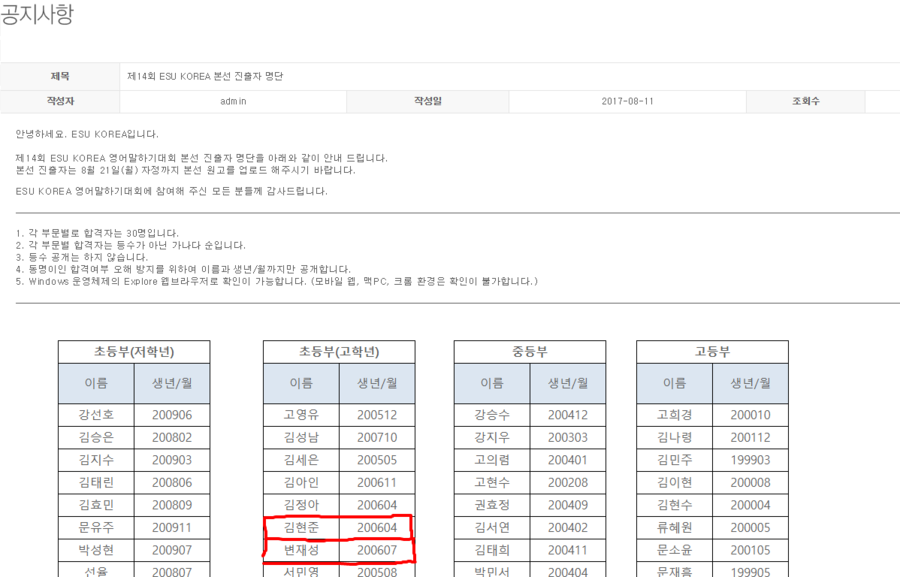Click the birth value 200412 in 중등부 table
Image resolution: width=900 pixels, height=577 pixels.
point(567,416)
